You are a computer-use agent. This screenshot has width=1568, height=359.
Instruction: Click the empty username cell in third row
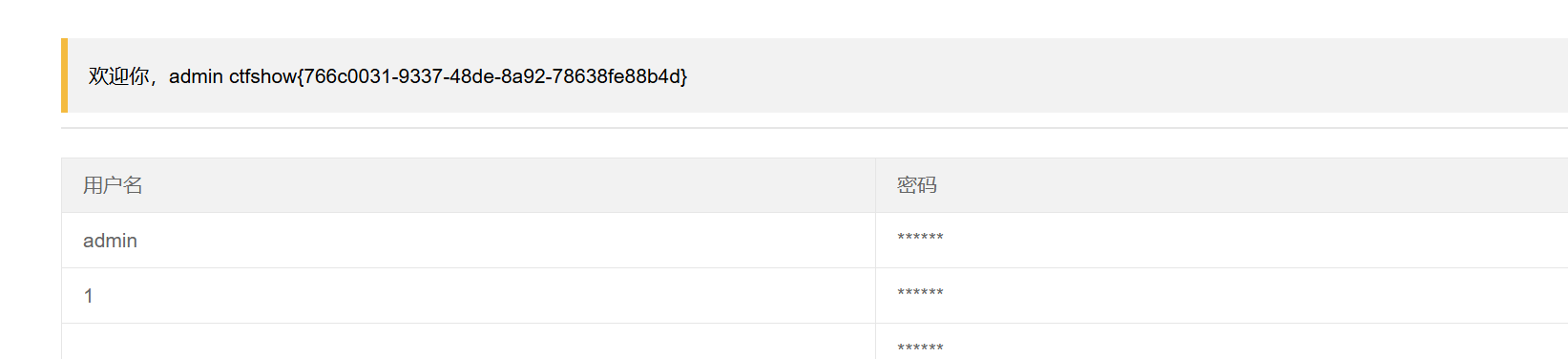(469, 342)
